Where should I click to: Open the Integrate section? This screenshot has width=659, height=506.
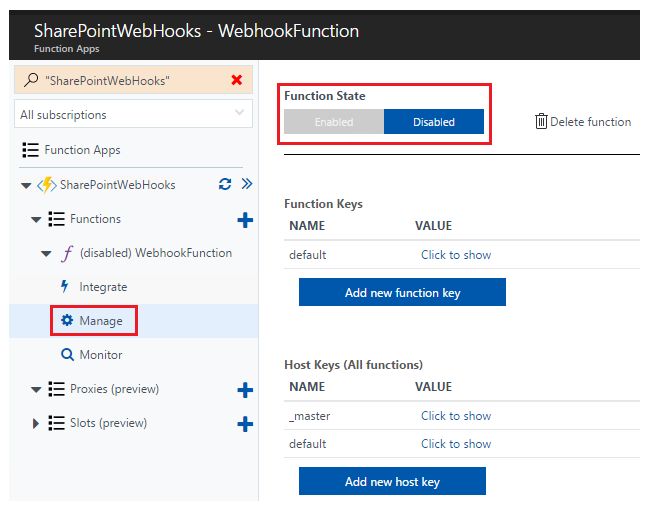(103, 287)
